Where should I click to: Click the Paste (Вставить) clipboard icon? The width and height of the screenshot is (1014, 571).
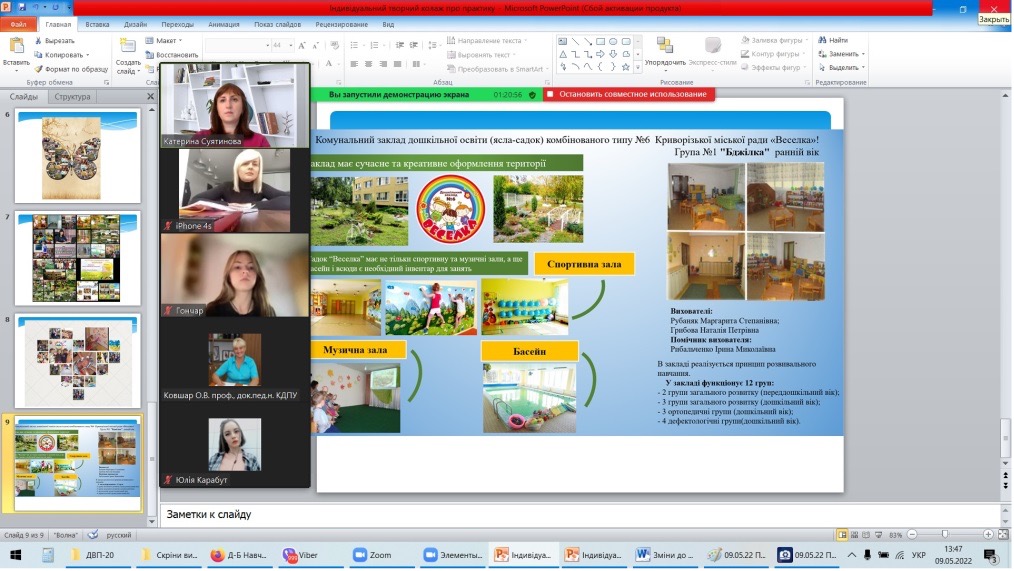coord(16,45)
